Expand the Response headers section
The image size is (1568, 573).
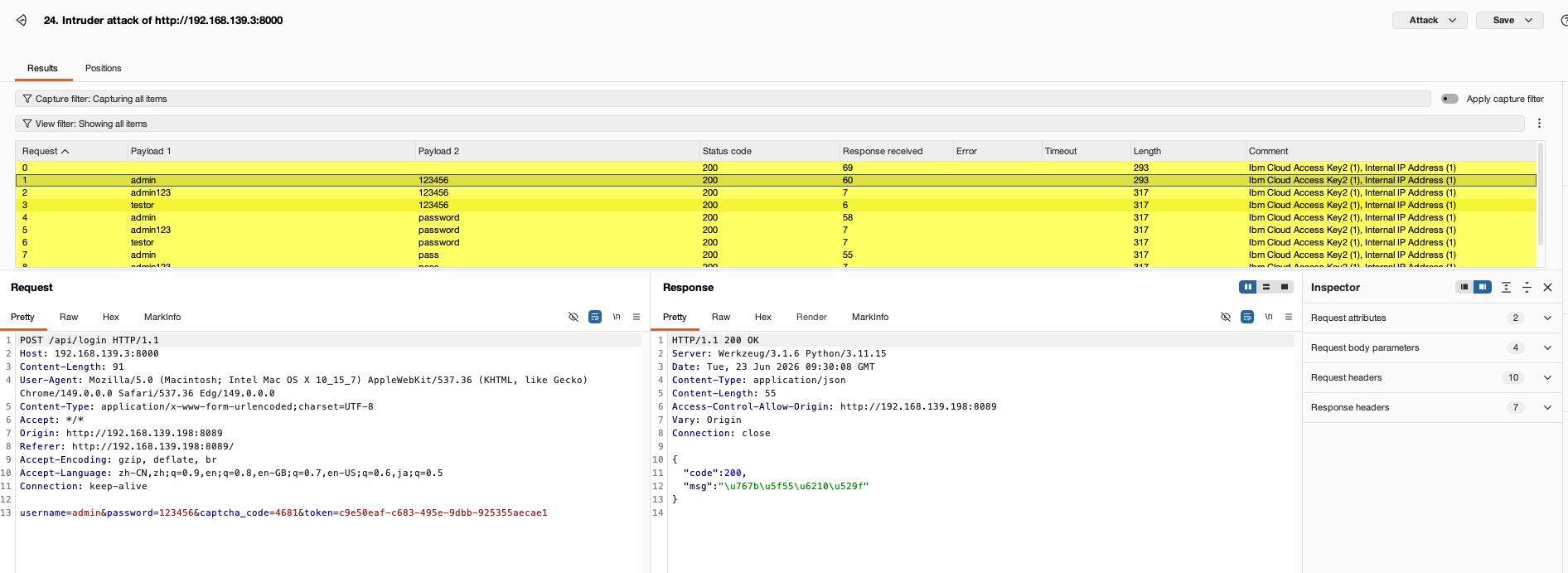point(1431,407)
